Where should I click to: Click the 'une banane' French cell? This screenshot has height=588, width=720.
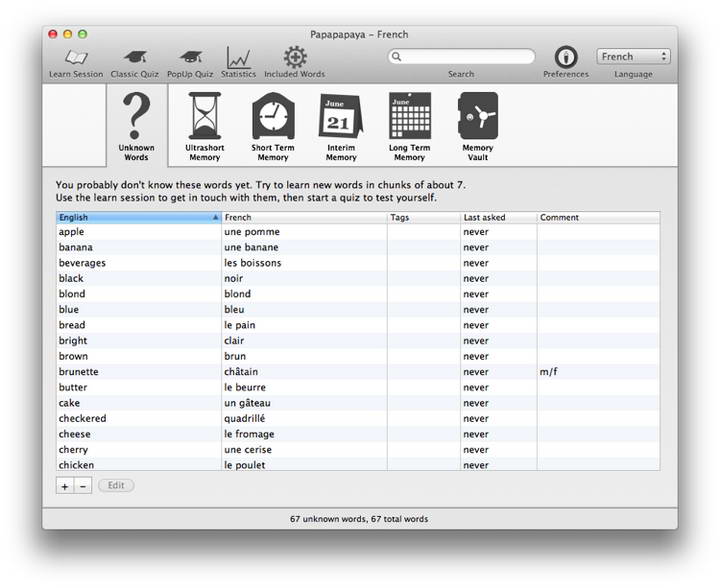[304, 247]
